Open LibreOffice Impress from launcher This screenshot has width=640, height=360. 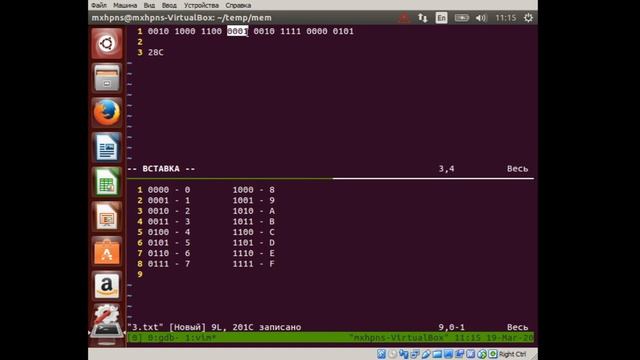[107, 217]
